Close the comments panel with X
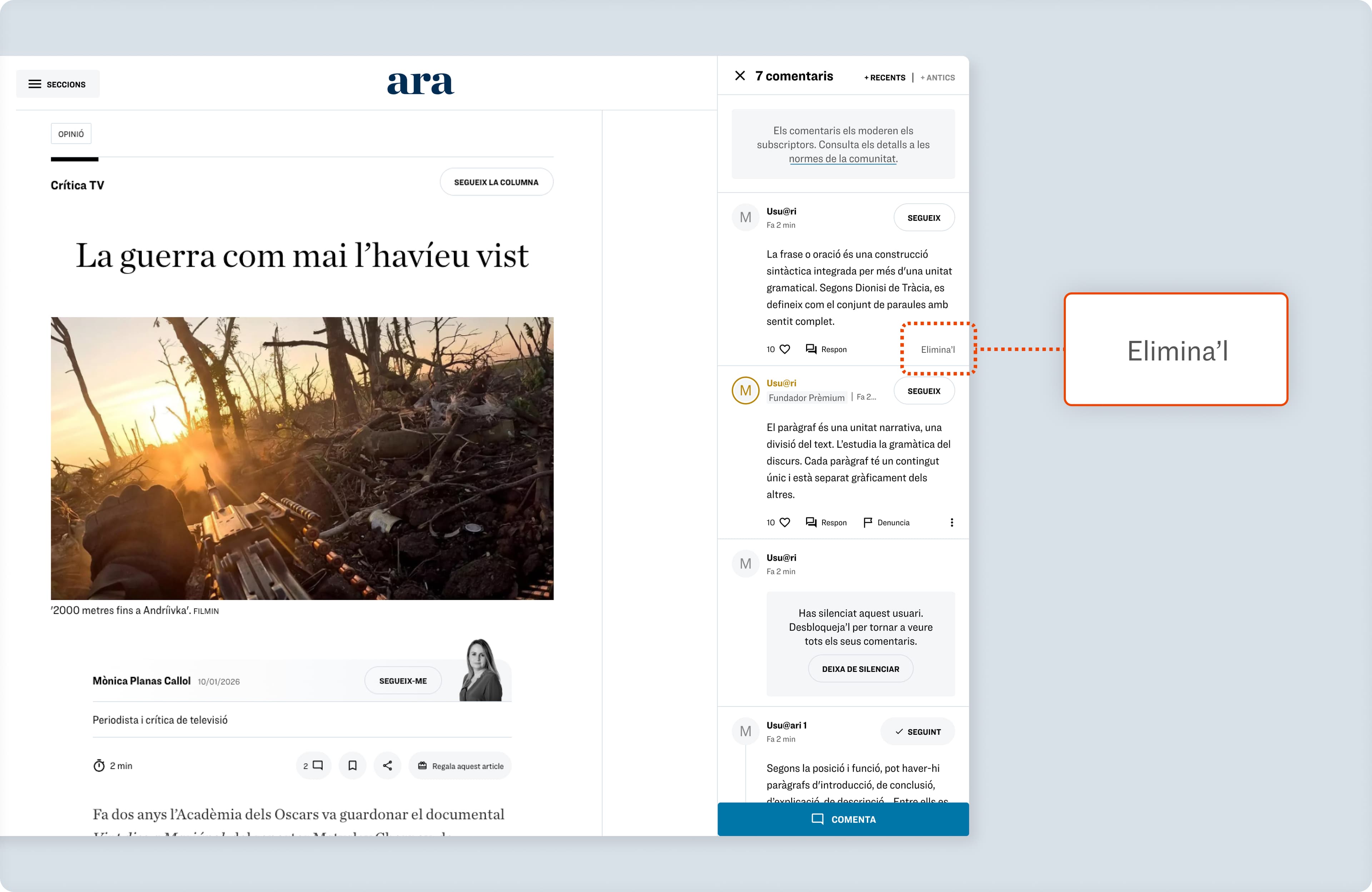 pos(740,75)
